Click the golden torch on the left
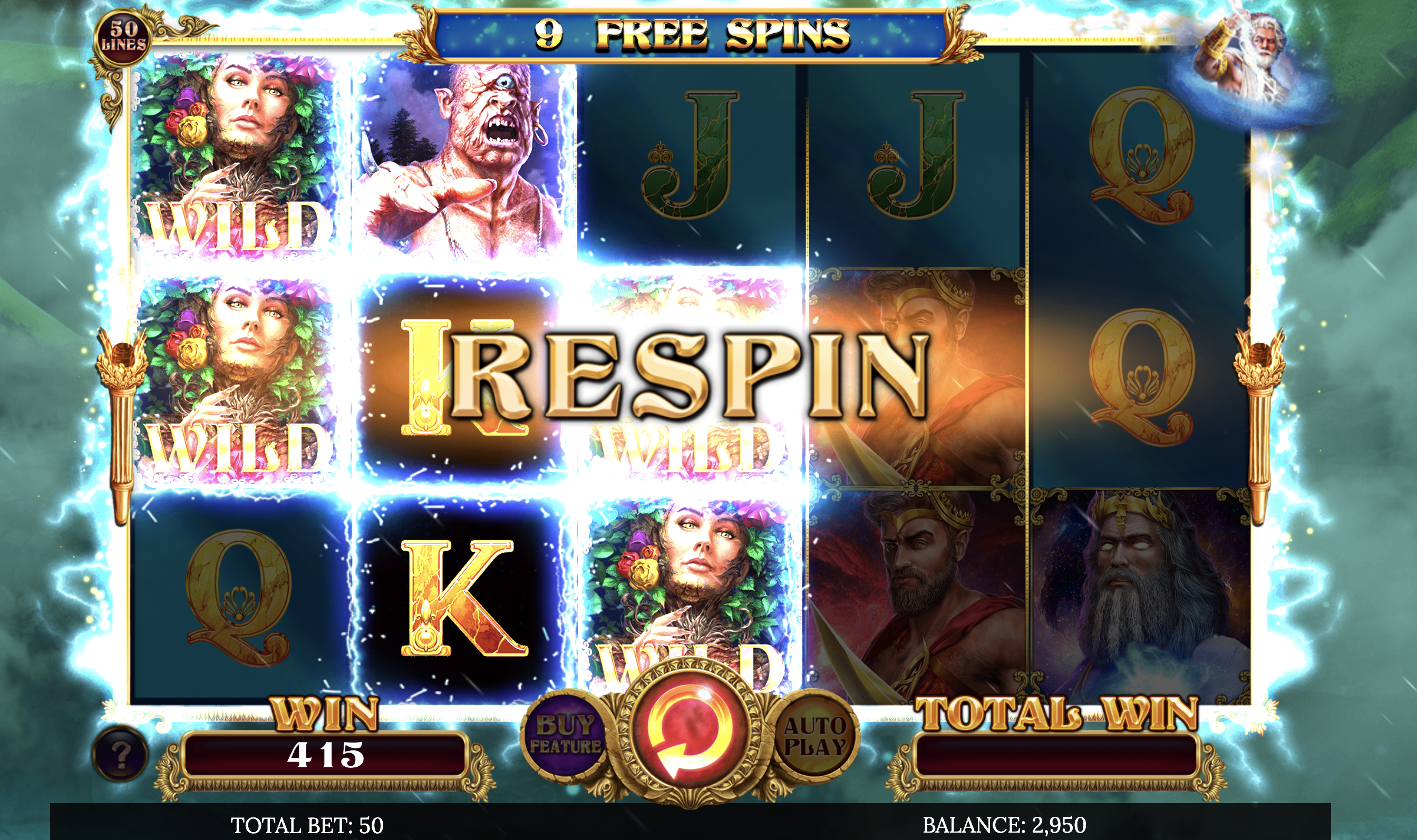This screenshot has height=840, width=1417. coord(120,425)
